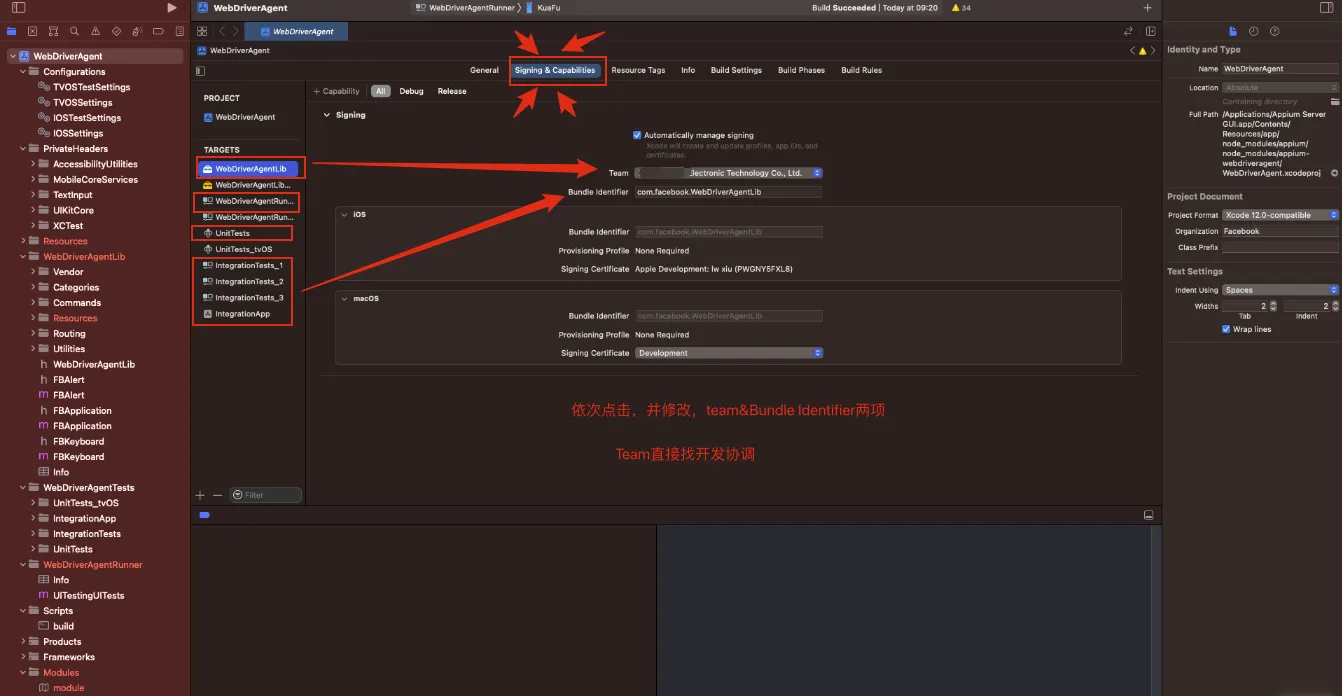Click the Bundle Identifier text field

click(728, 192)
